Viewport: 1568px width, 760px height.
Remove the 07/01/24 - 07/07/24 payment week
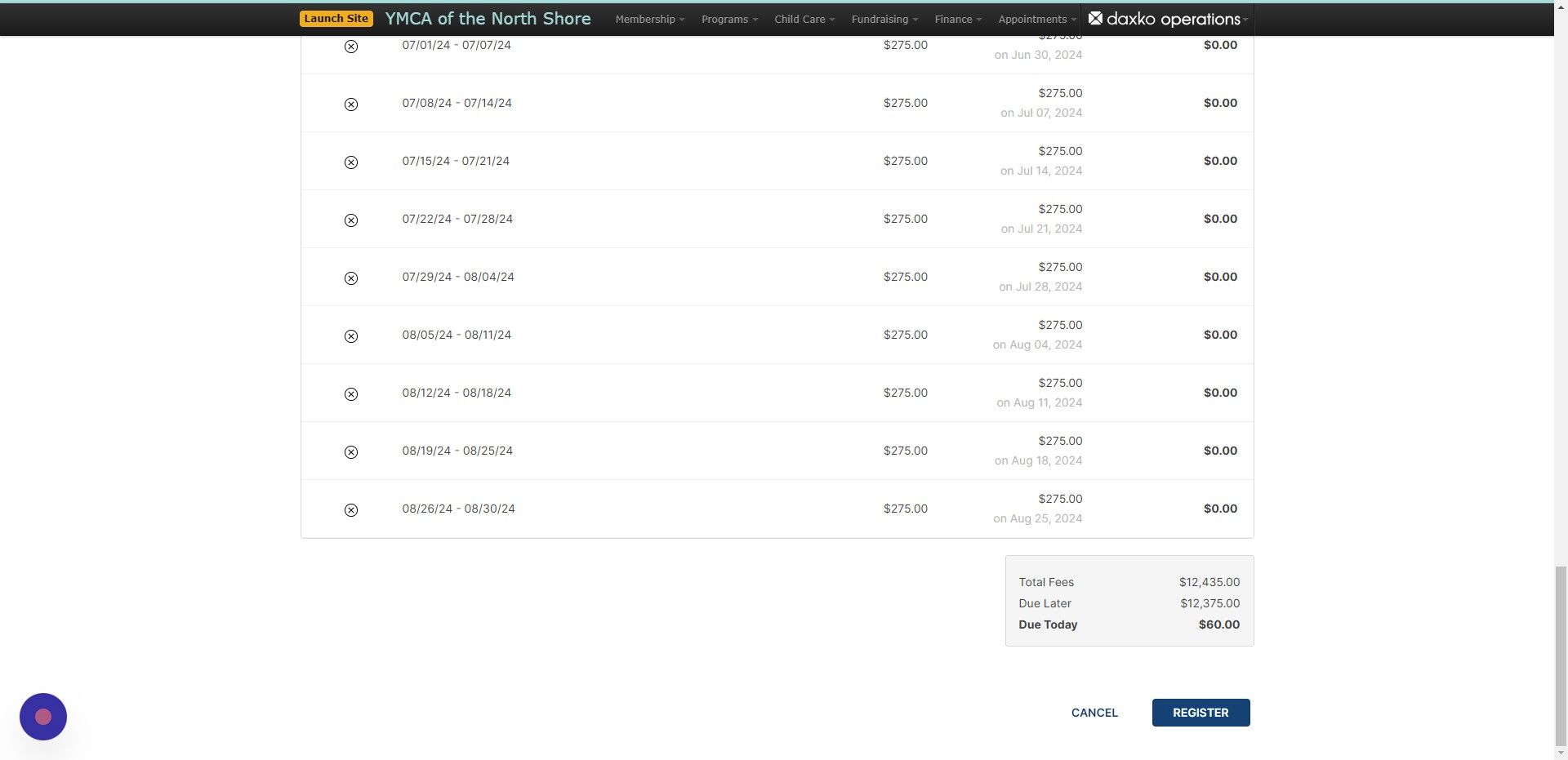(351, 46)
